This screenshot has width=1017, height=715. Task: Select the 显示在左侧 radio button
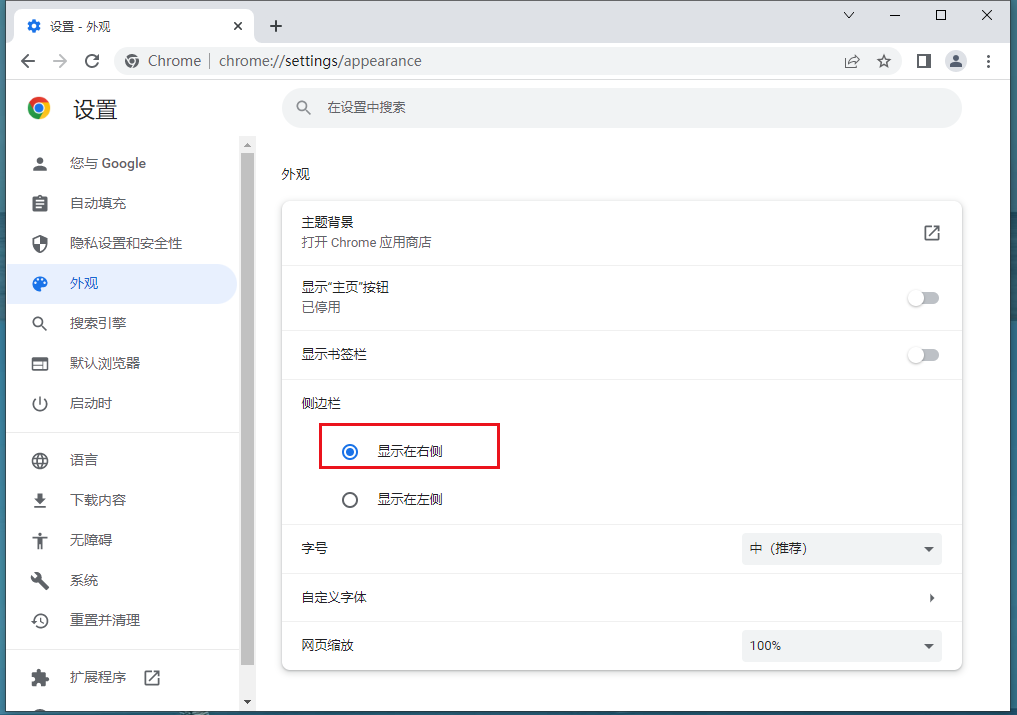350,500
